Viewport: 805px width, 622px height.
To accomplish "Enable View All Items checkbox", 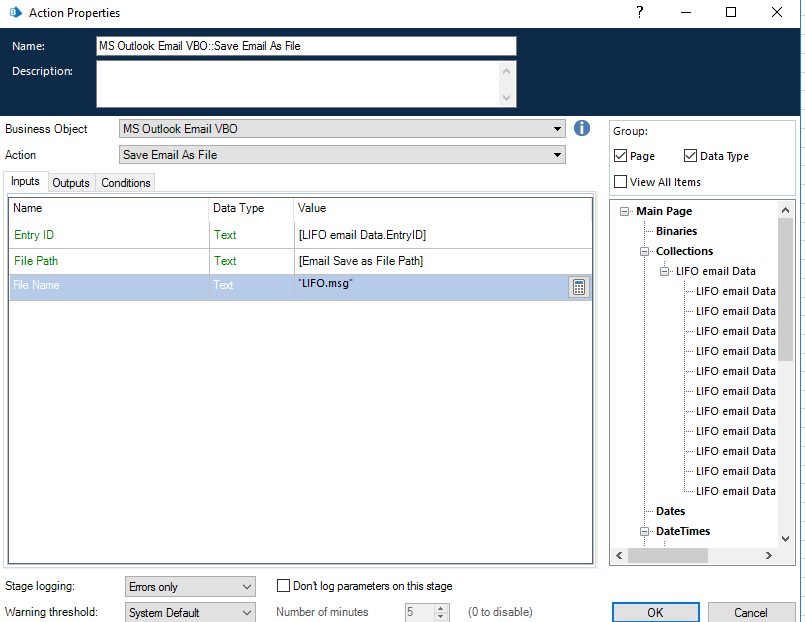I will (x=621, y=182).
